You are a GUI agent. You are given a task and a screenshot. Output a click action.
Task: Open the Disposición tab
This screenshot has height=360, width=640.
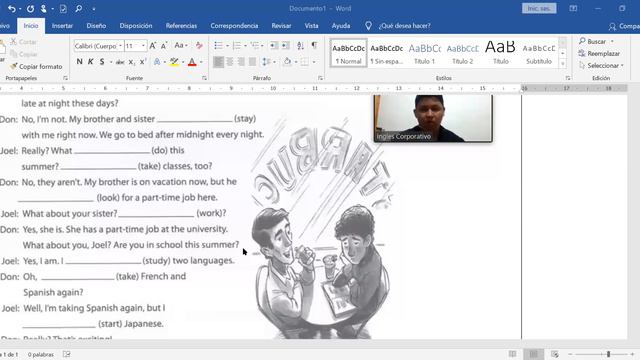coord(136,26)
